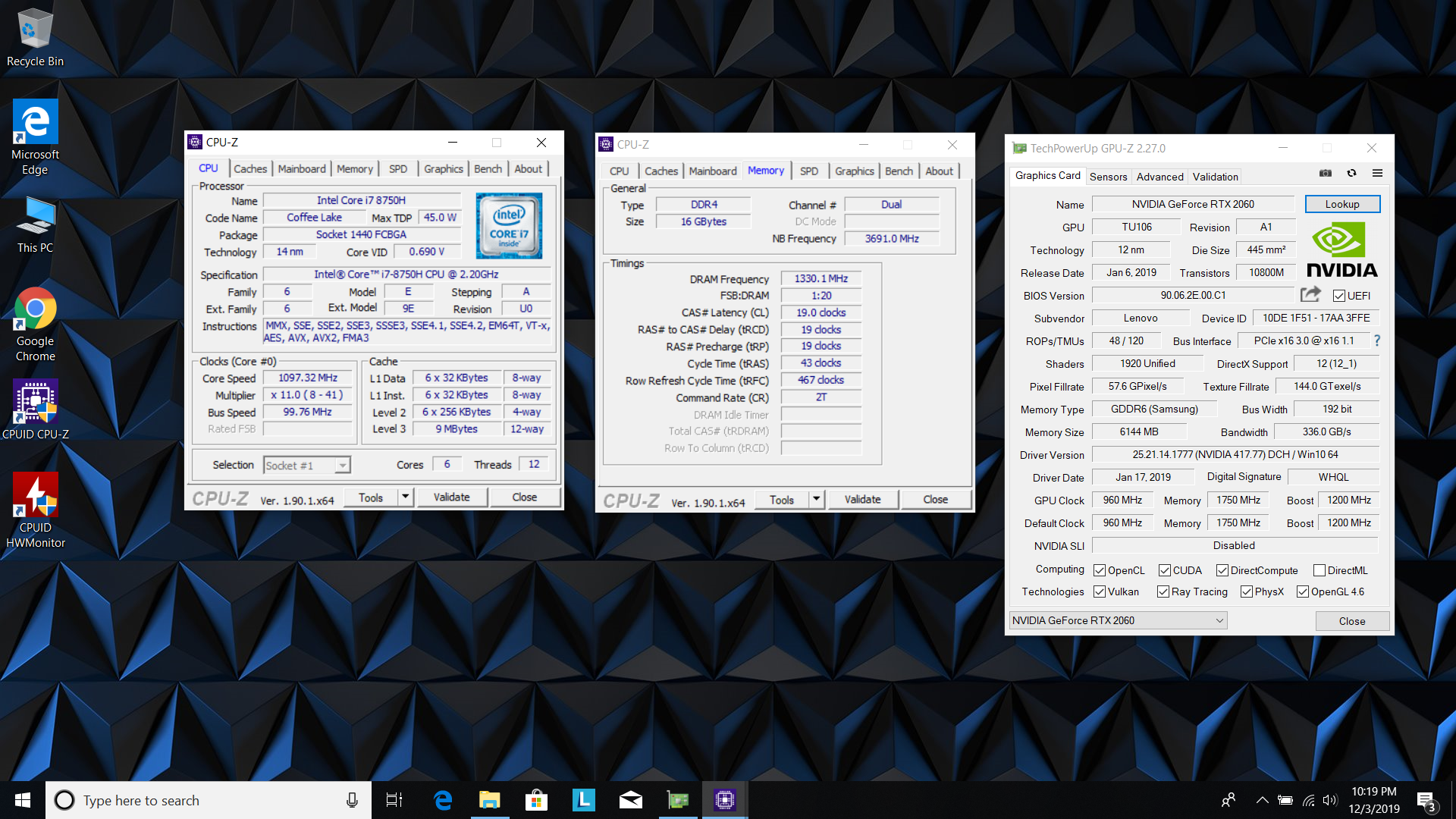The height and width of the screenshot is (819, 1456).
Task: Share GPU BIOS via export arrow icon
Action: (x=1310, y=294)
